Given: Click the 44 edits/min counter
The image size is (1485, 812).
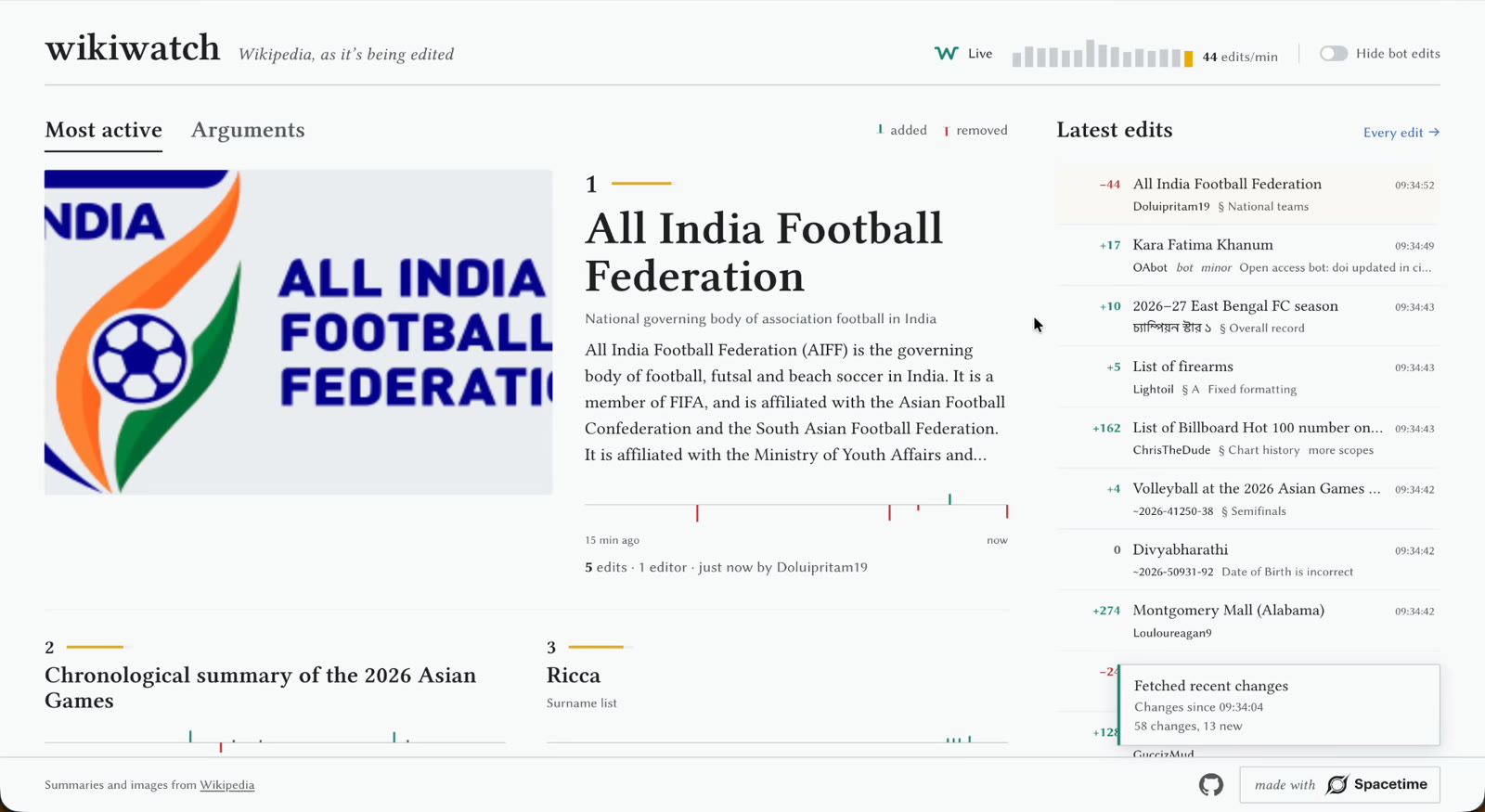Looking at the screenshot, I should point(1240,57).
